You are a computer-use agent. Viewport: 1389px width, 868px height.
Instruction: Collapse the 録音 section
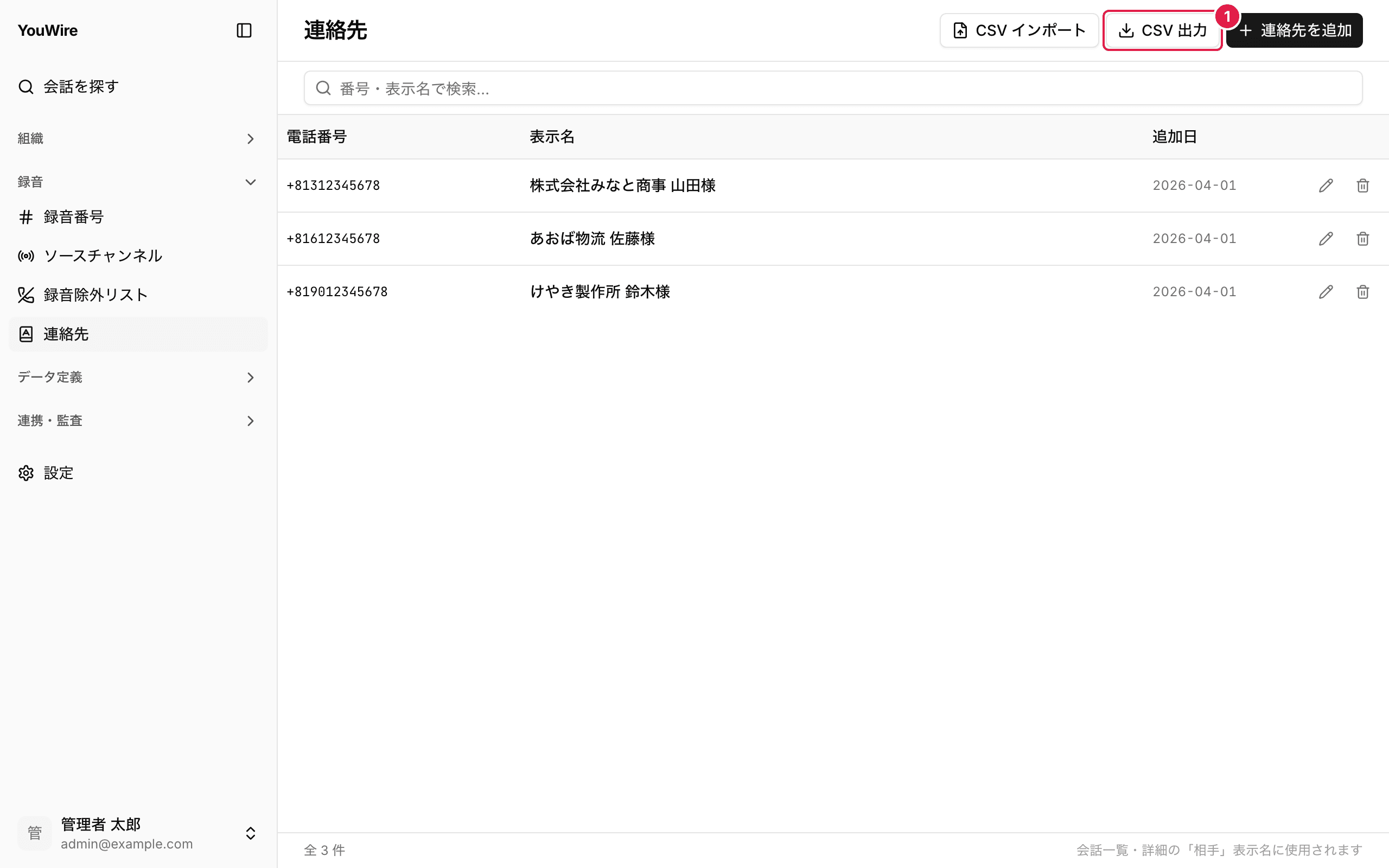click(x=138, y=182)
